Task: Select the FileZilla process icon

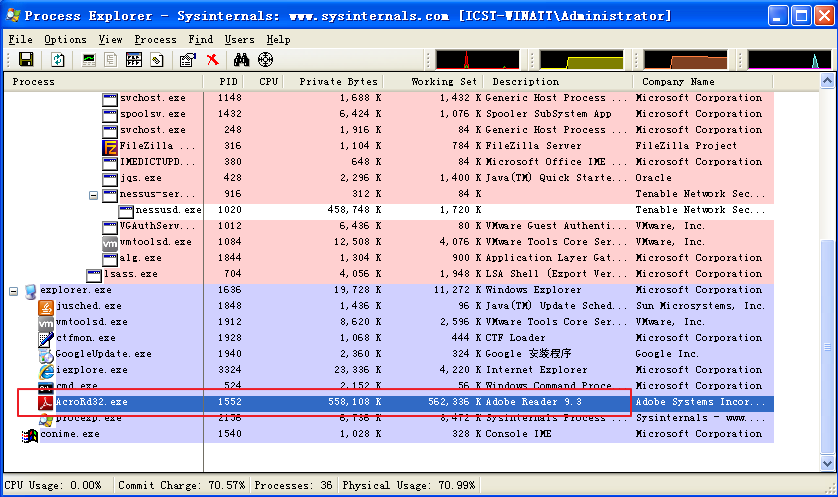Action: pyautogui.click(x=110, y=147)
